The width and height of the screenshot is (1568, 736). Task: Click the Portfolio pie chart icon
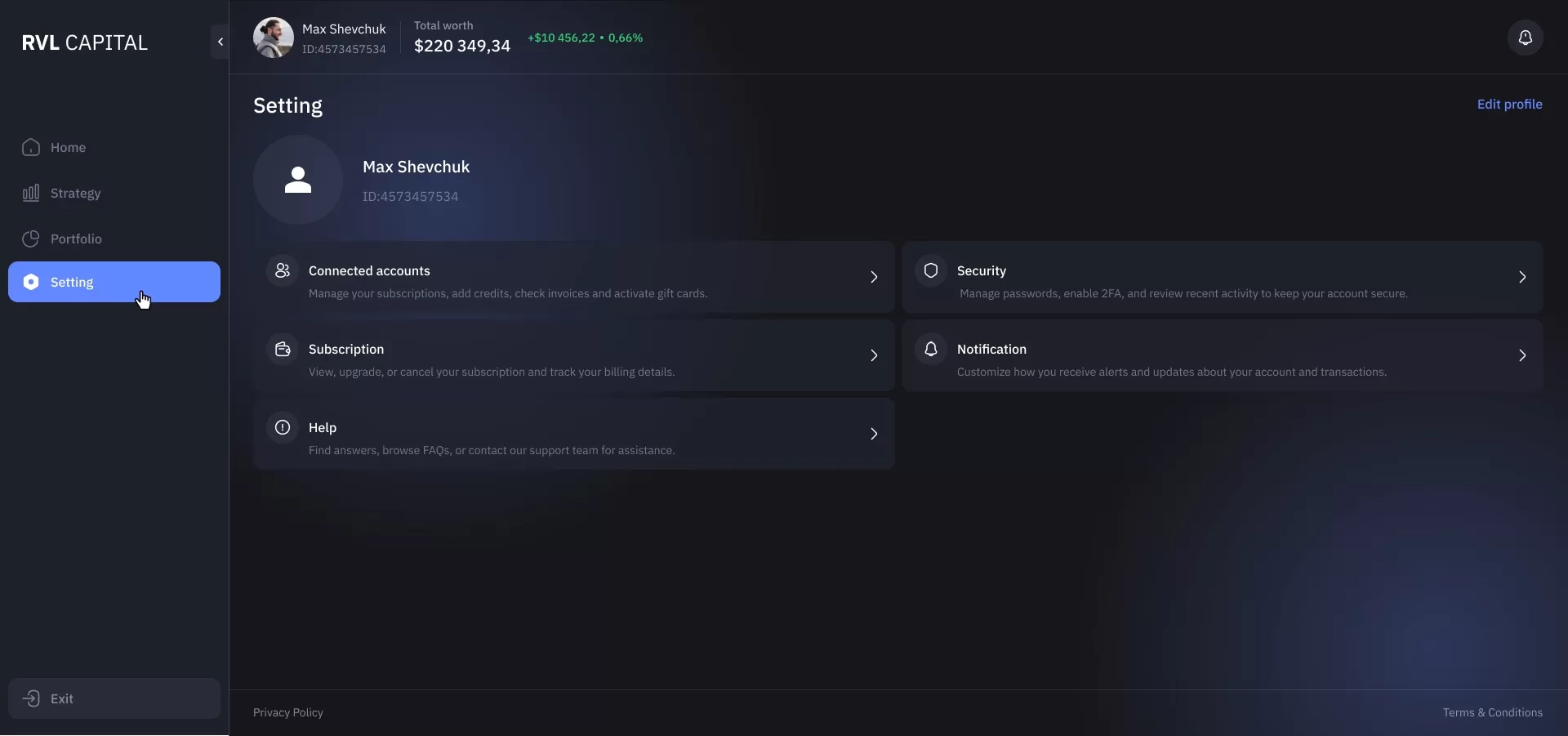tap(31, 239)
